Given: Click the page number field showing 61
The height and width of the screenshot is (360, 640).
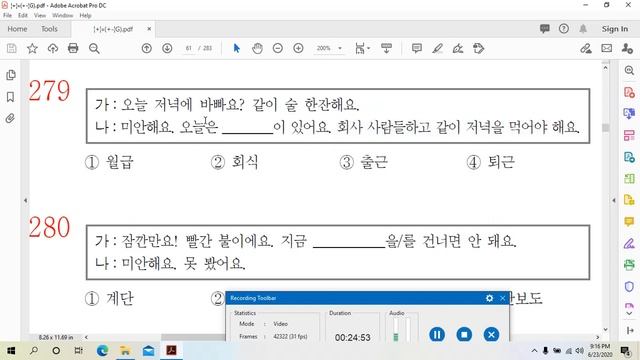Looking at the screenshot, I should [189, 48].
